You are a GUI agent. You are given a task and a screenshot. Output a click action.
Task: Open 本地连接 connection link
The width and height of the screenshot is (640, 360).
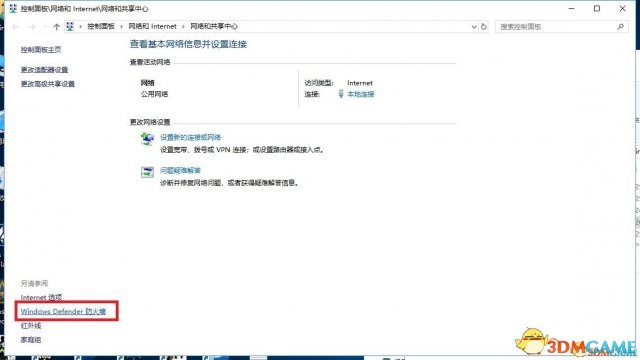click(x=361, y=94)
